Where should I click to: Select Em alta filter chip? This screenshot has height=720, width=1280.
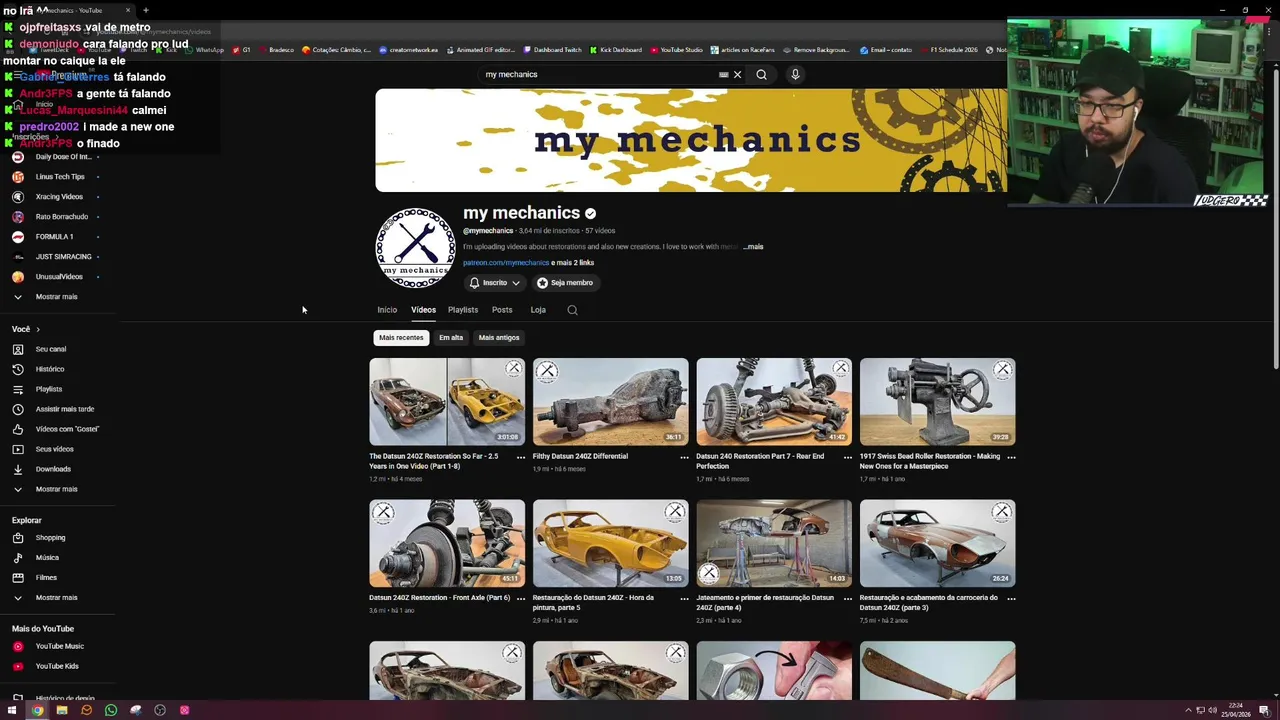(x=451, y=338)
